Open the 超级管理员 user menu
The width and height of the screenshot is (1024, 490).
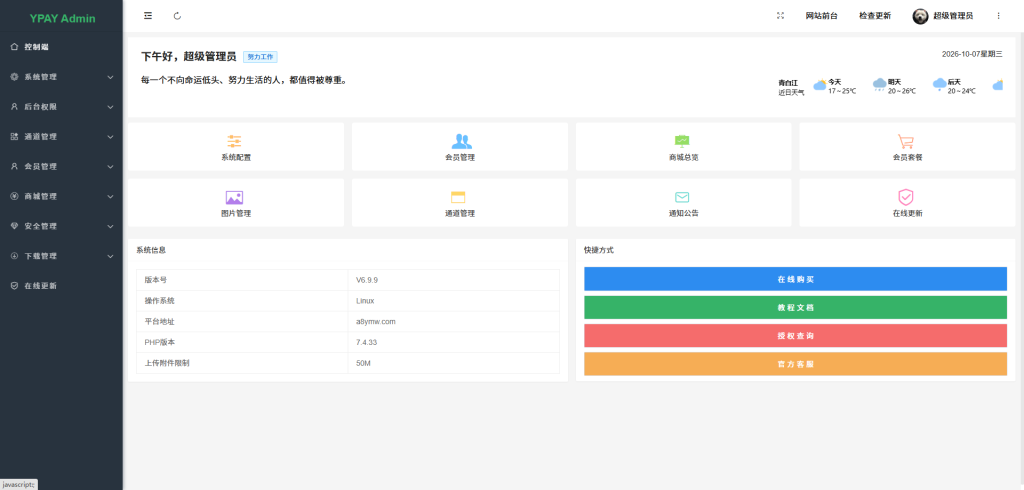(x=953, y=16)
